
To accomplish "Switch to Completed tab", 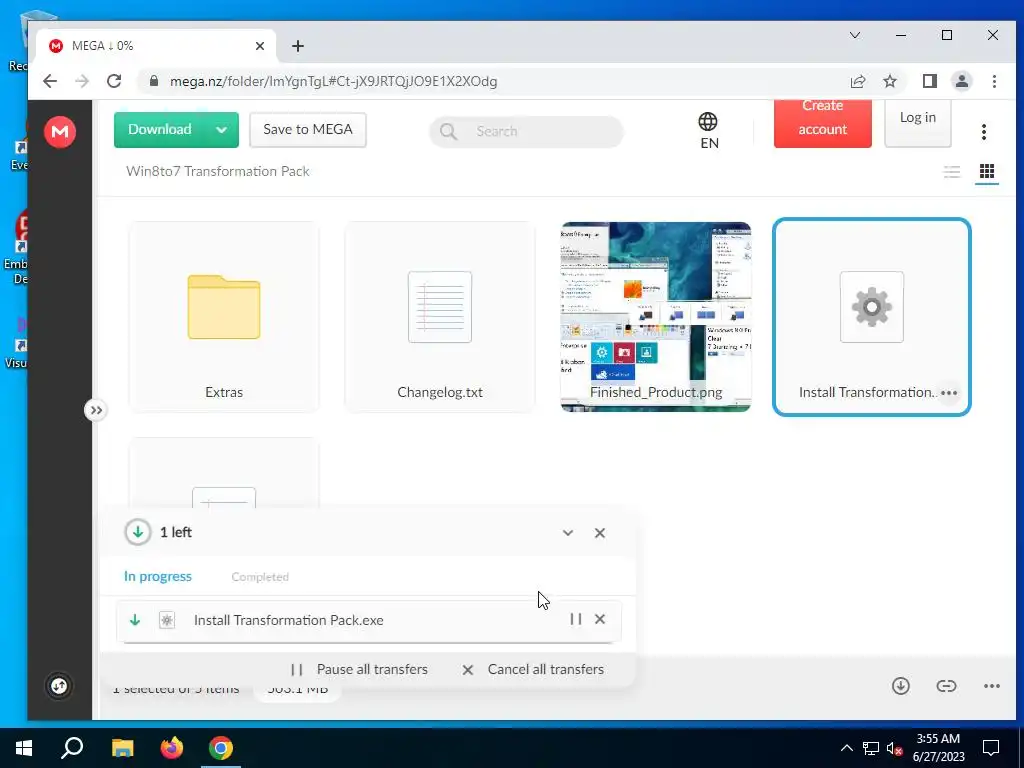I will [260, 577].
